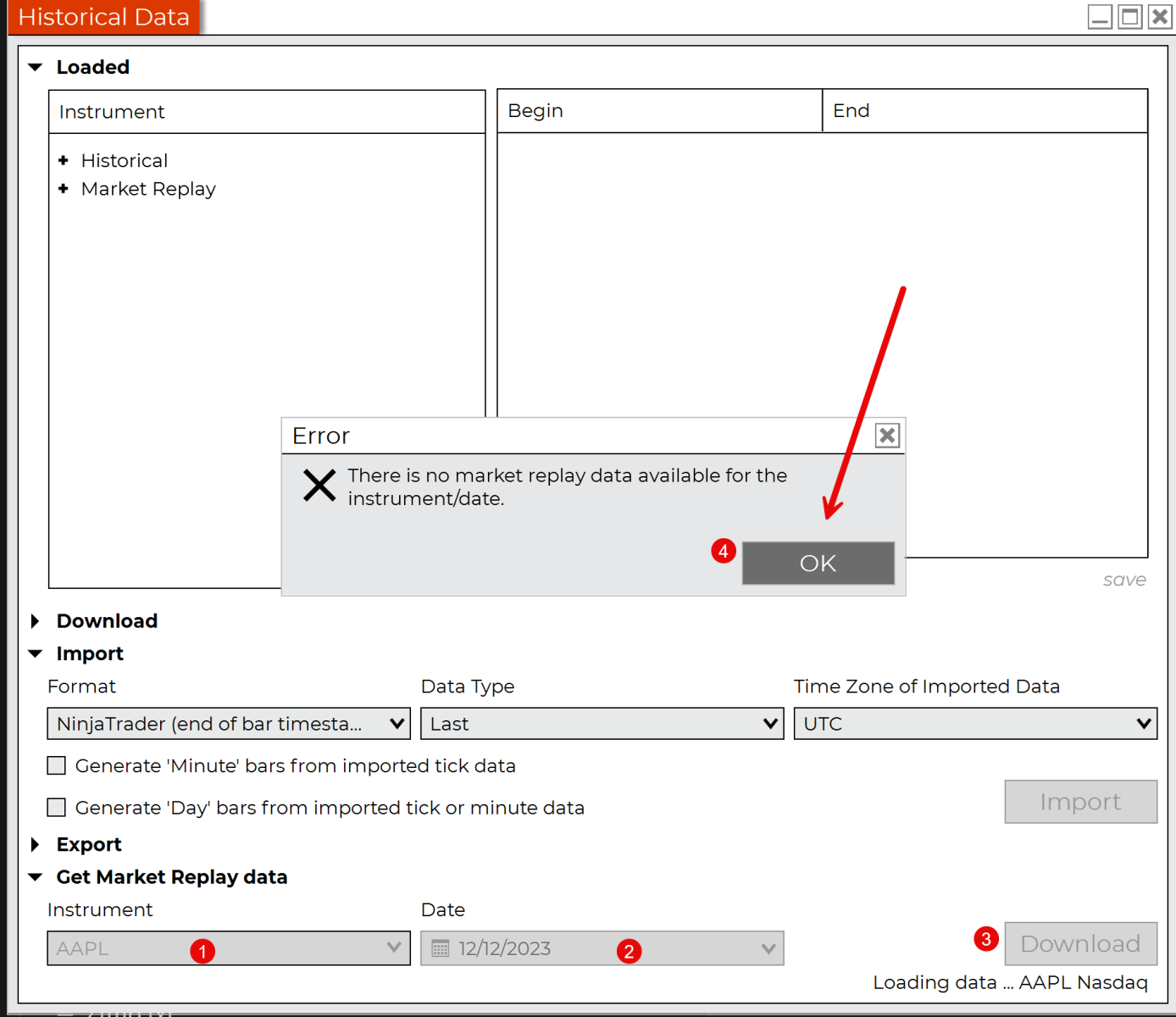Click the End column header
Screen dimensions: 1176x1017
985,111
